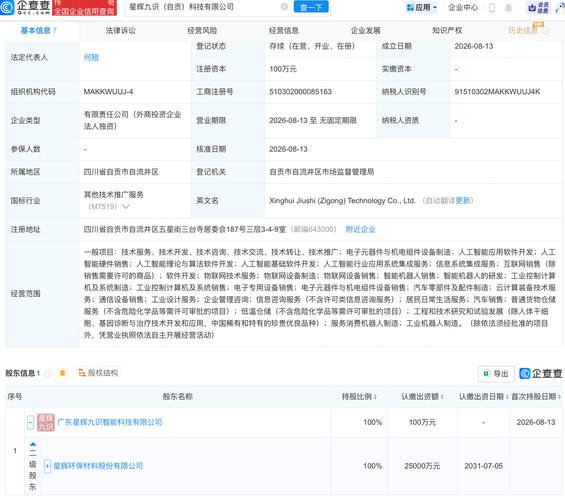
Task: Click the info circle beside 股东信息
Action: coord(48,373)
